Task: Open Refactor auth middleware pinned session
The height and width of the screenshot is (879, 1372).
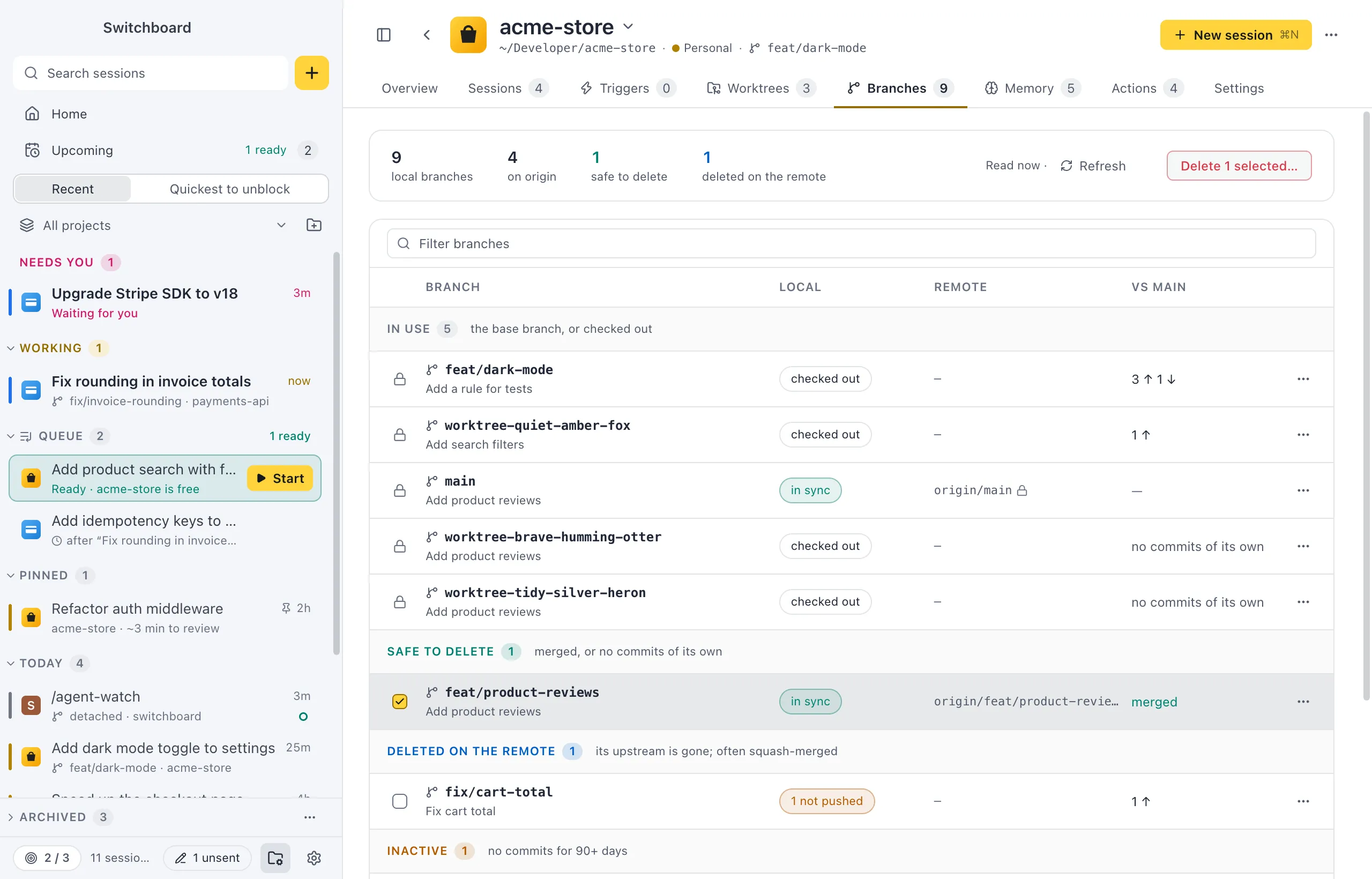Action: (x=166, y=617)
